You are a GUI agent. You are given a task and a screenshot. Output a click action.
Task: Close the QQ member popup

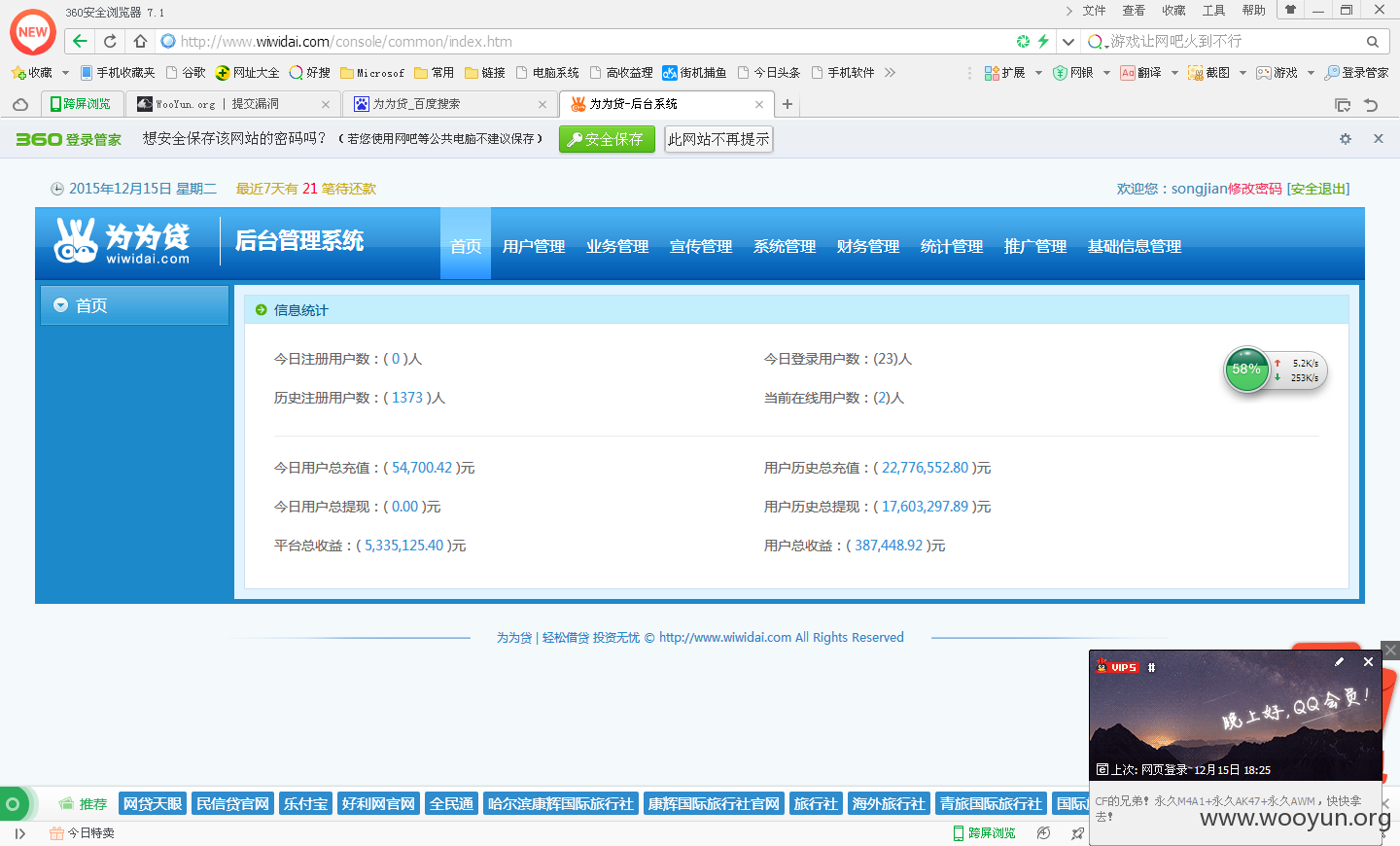[x=1368, y=662]
